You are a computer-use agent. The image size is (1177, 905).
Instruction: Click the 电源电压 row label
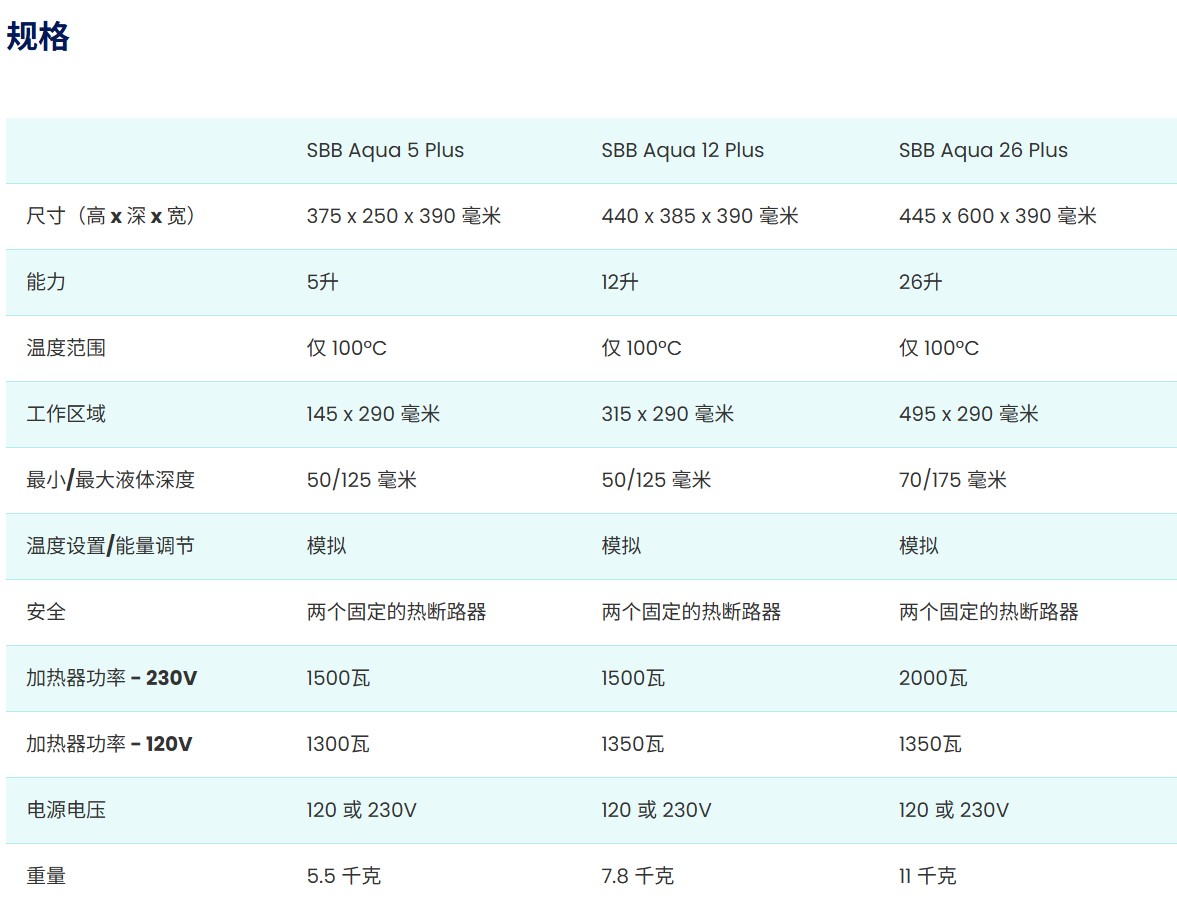66,810
